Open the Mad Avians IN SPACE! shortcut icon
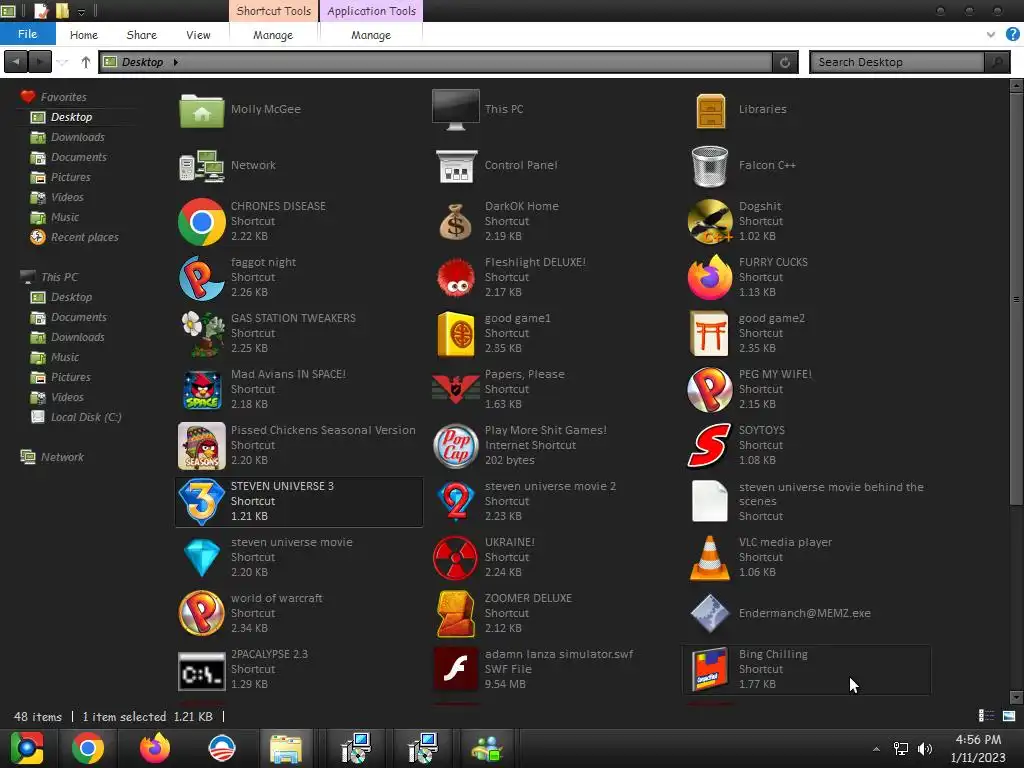Image resolution: width=1024 pixels, height=768 pixels. point(202,389)
